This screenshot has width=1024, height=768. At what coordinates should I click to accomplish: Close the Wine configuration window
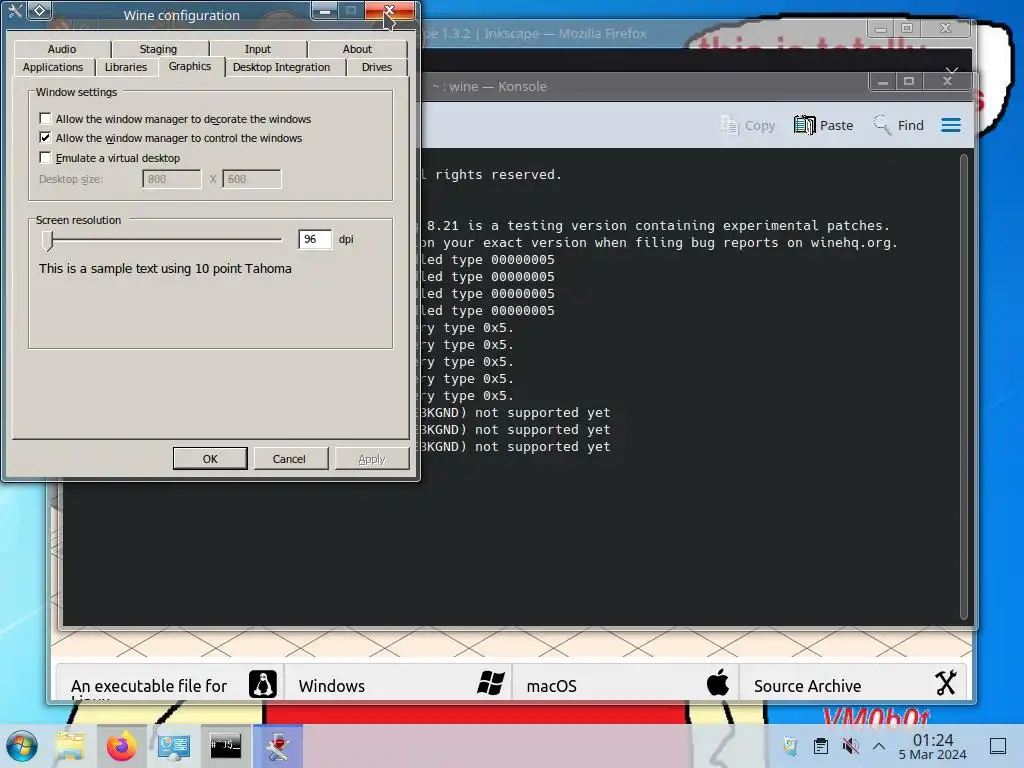(389, 10)
